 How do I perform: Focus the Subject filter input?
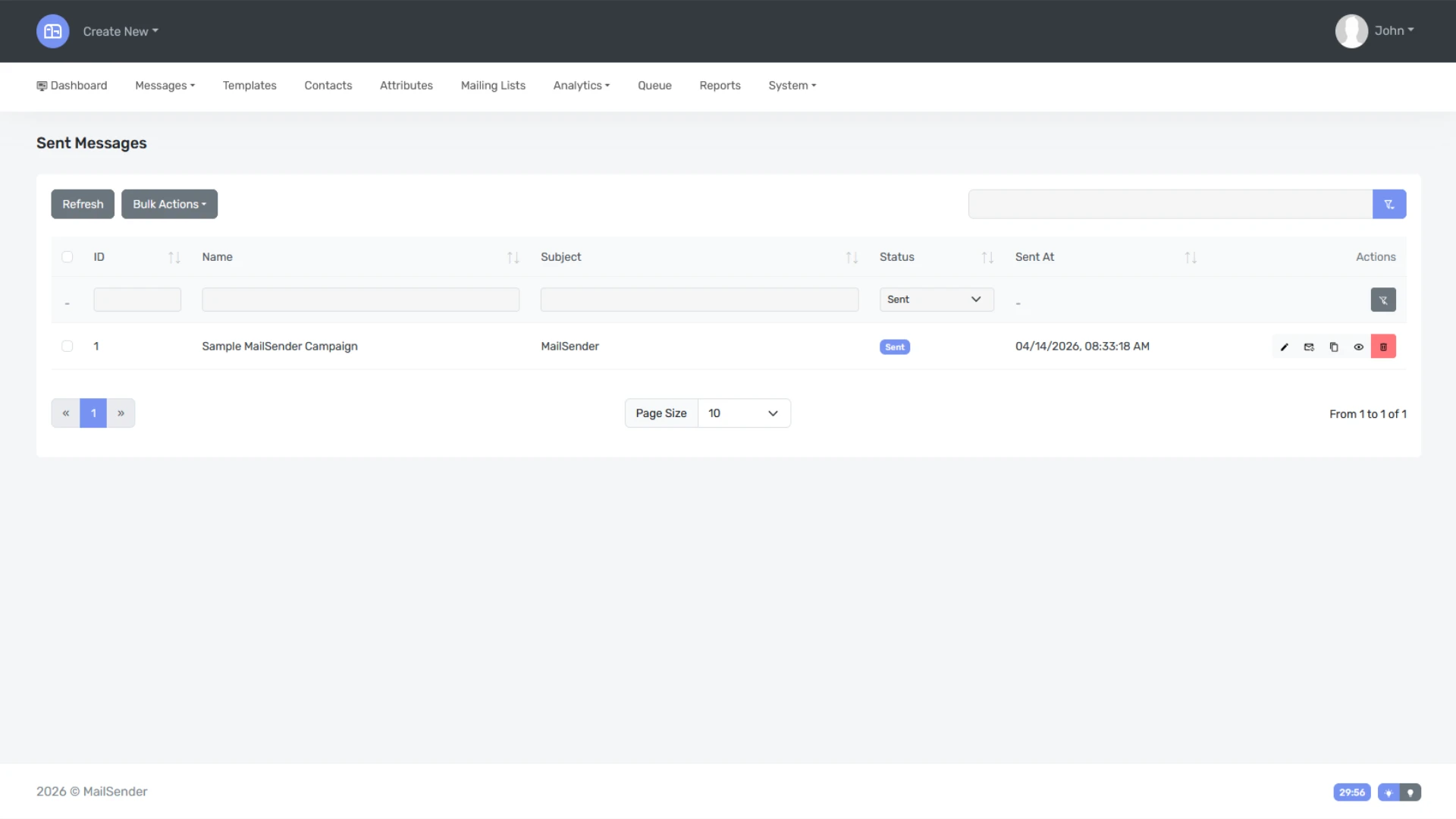pyautogui.click(x=699, y=300)
